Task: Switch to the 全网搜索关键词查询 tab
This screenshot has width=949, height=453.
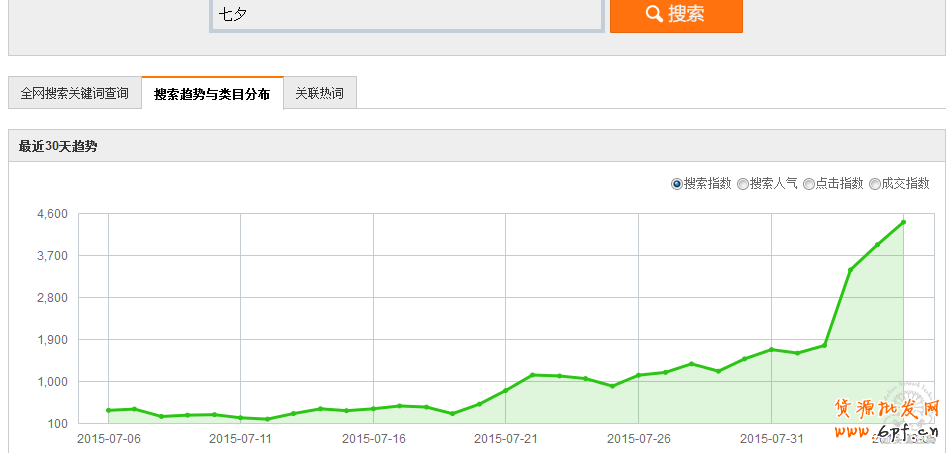Action: pos(75,93)
